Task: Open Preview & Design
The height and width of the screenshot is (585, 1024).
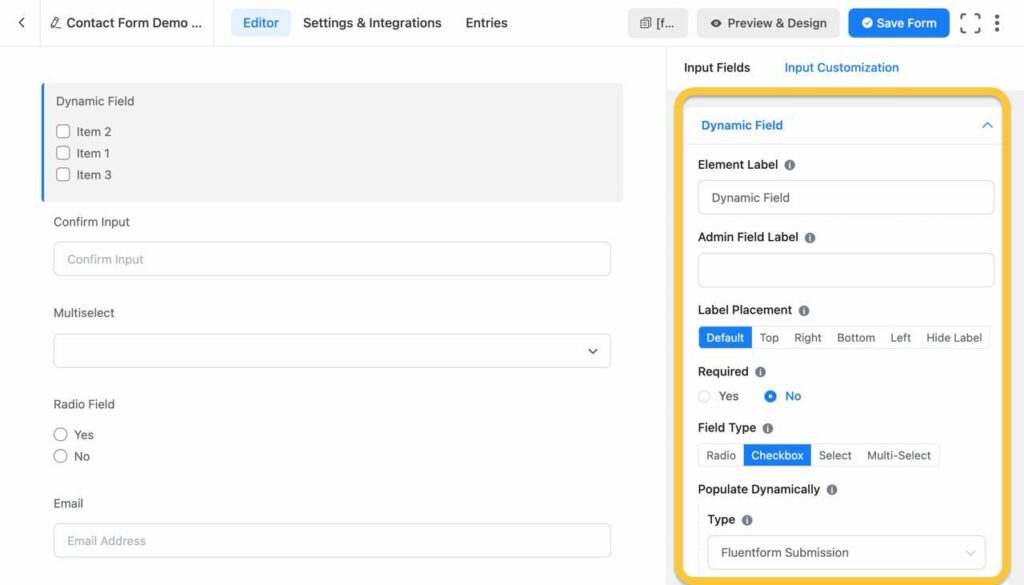Action: coord(768,23)
